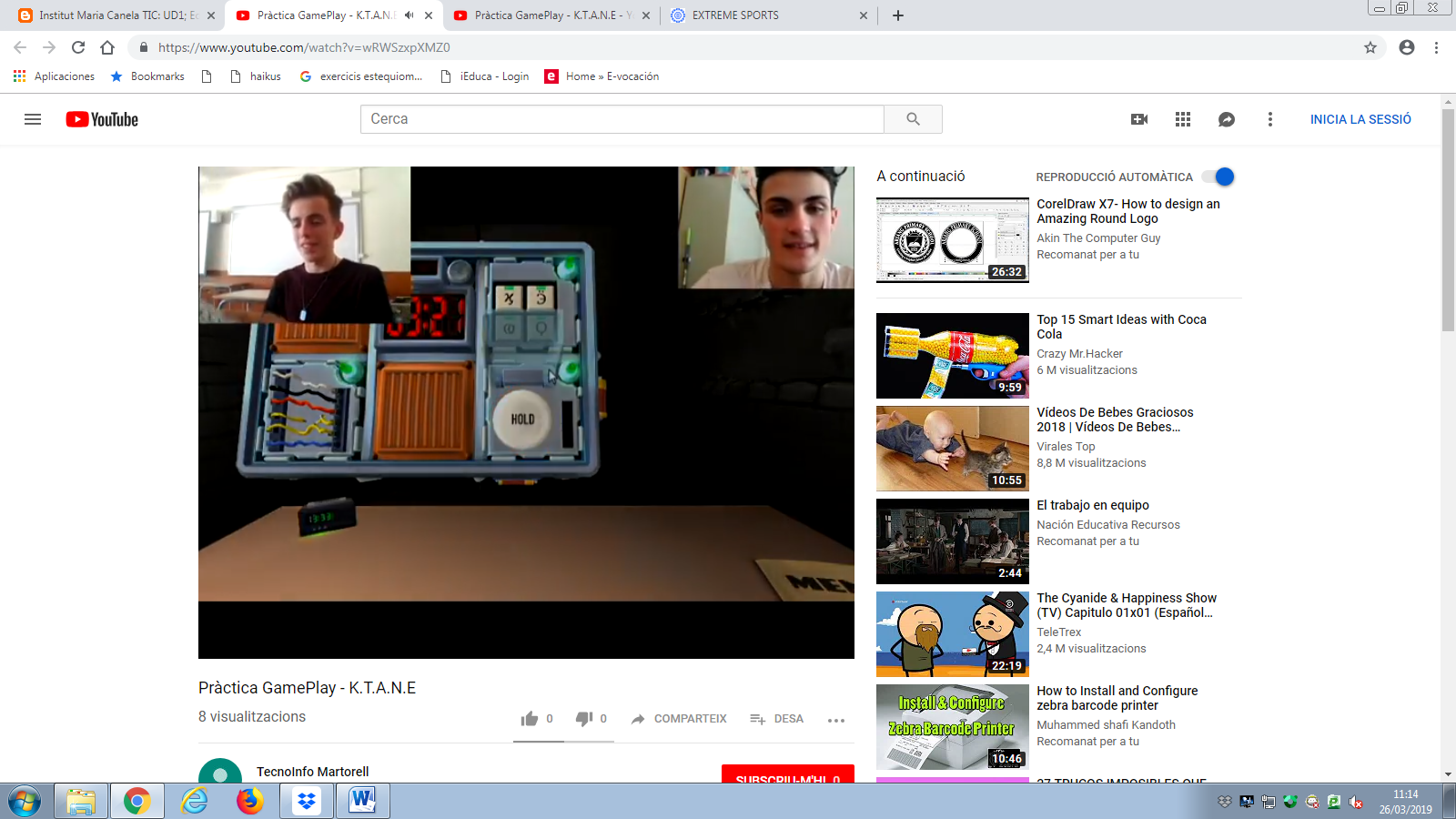Click the create video camera icon
1456x819 pixels.
1138,119
